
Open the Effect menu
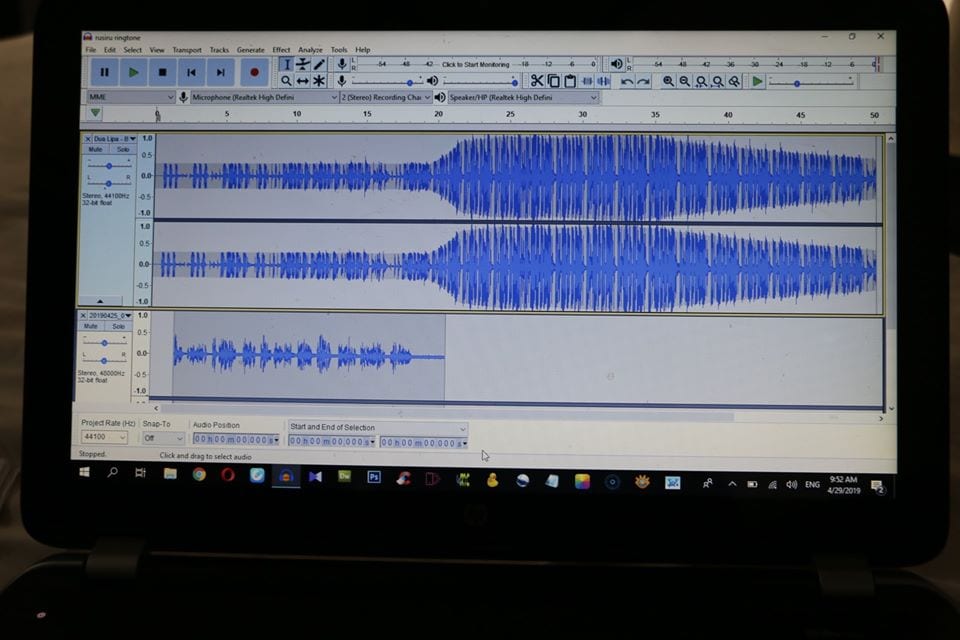click(x=281, y=50)
